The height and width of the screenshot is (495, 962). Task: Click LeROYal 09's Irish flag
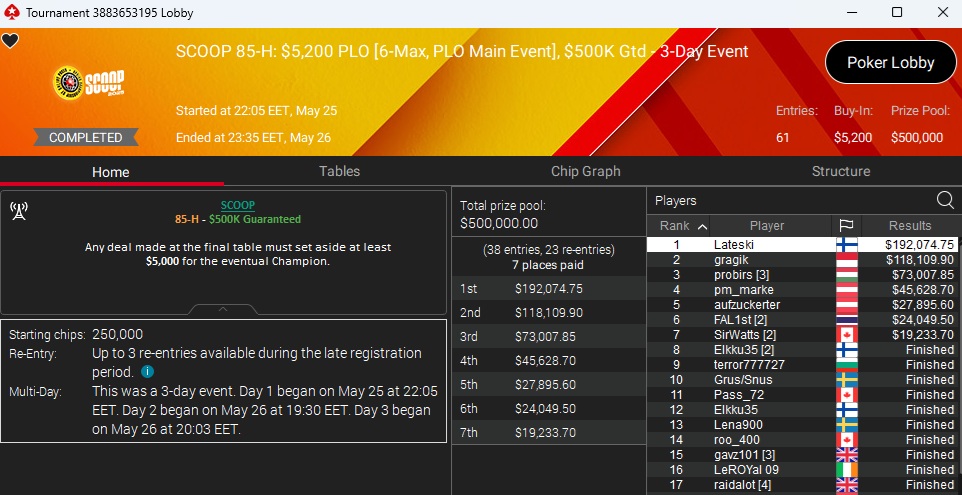[847, 470]
